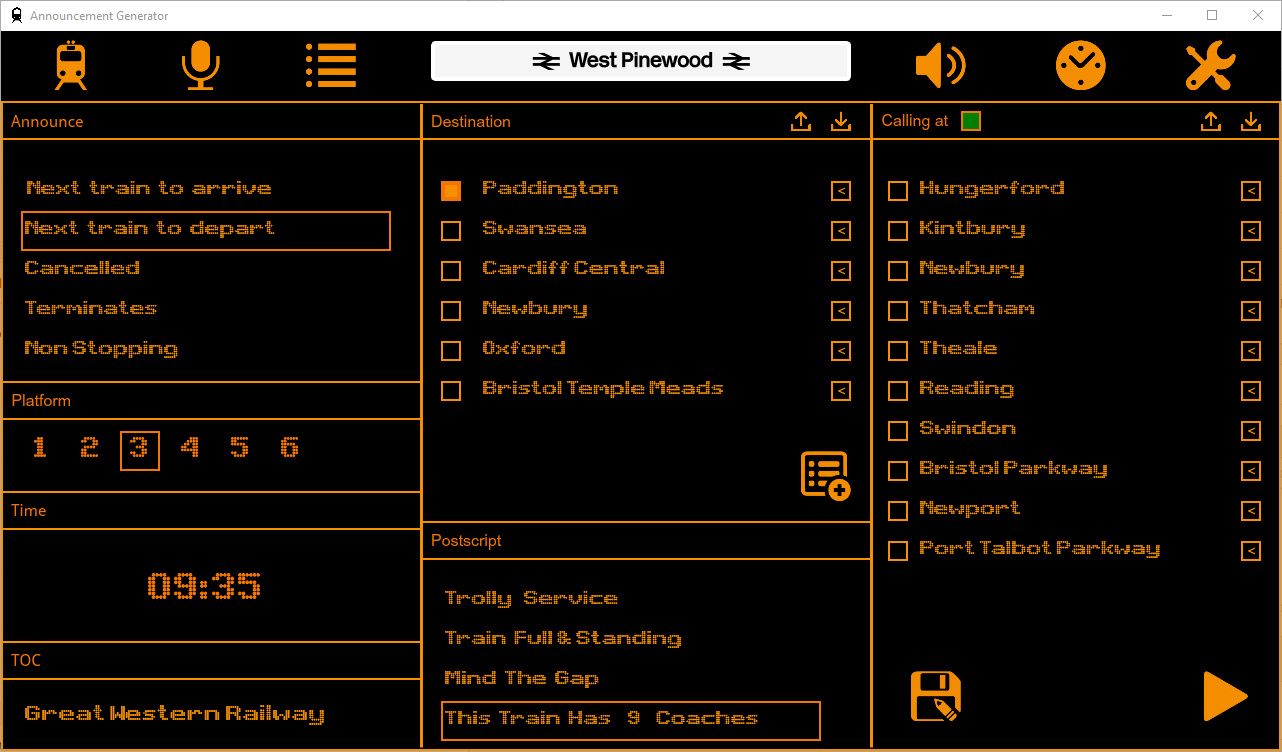Uncheck the Paddington destination checkbox
1282x752 pixels.
(x=451, y=191)
